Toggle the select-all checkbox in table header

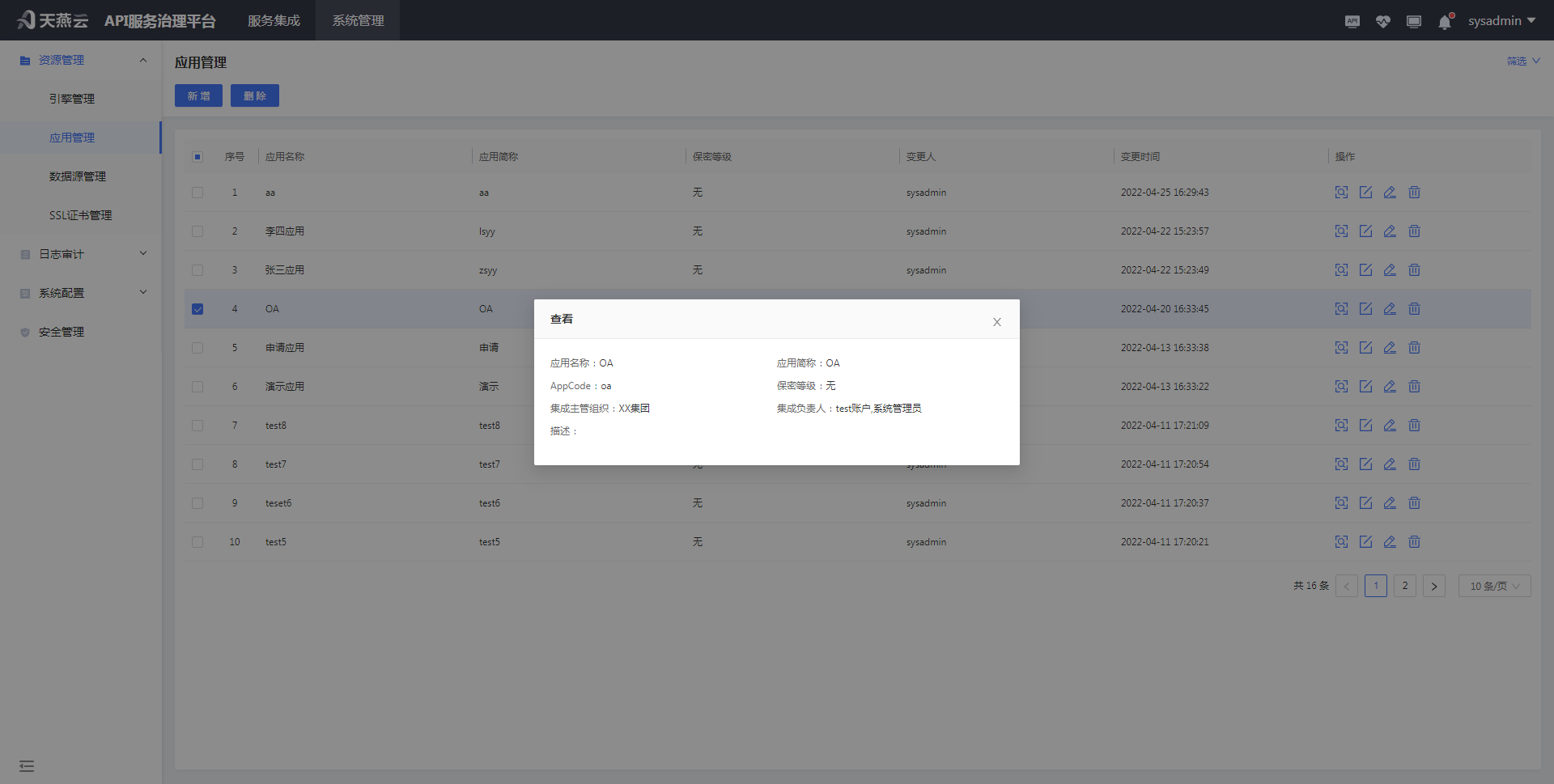197,157
